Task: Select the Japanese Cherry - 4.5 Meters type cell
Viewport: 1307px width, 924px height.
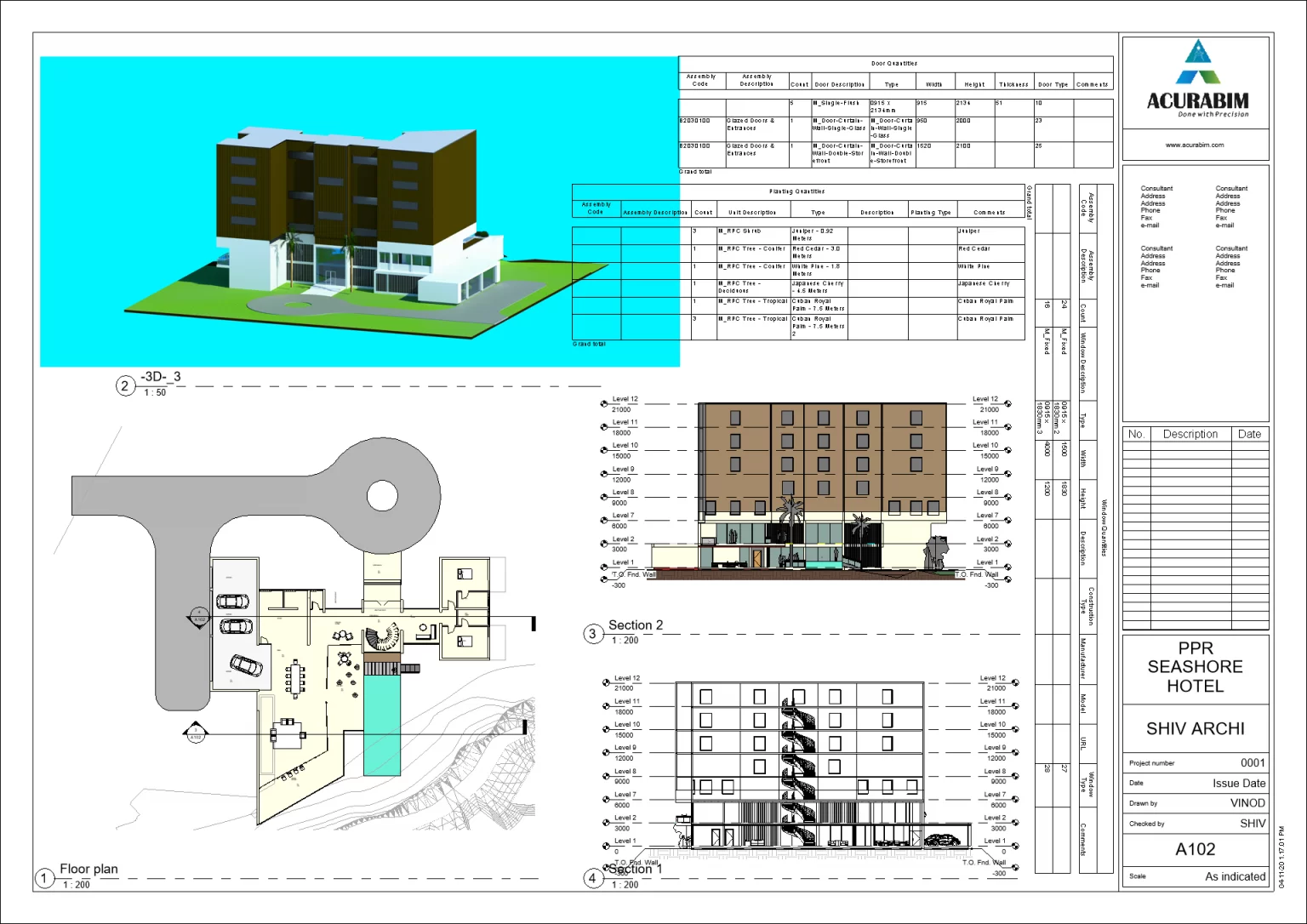Action: pos(819,288)
